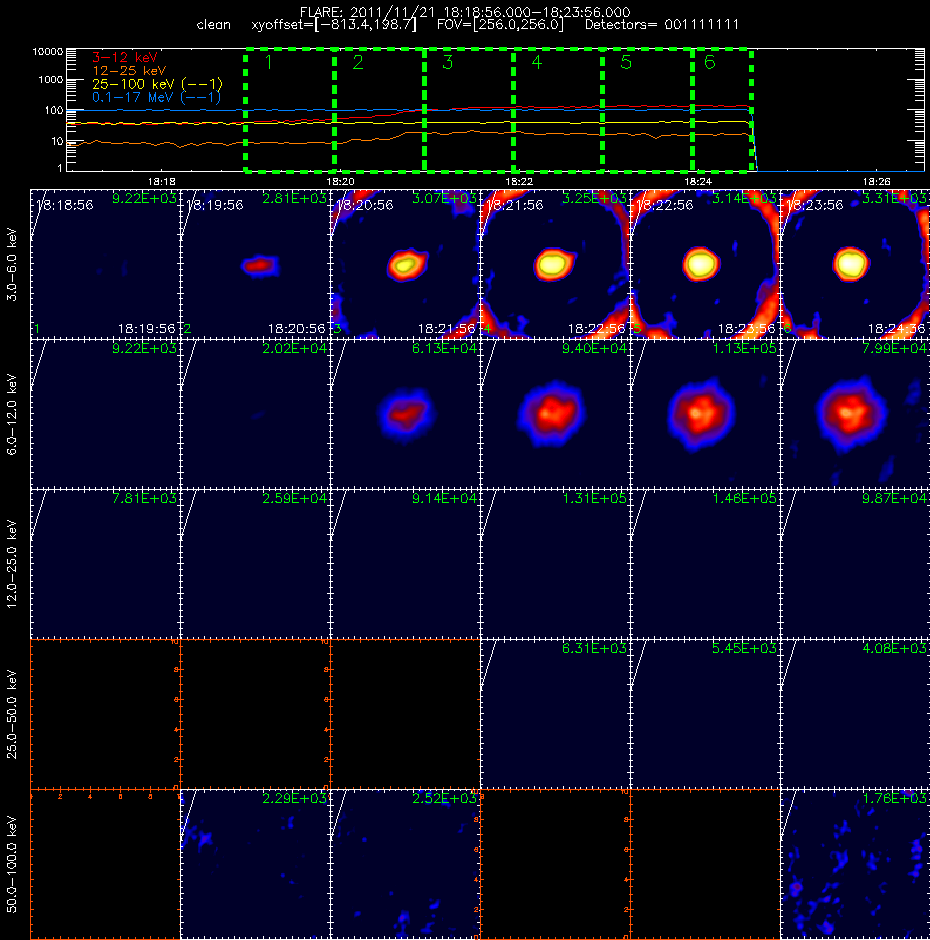This screenshot has width=930, height=940.
Task: Click the flare date title at the top
Action: click(x=465, y=12)
